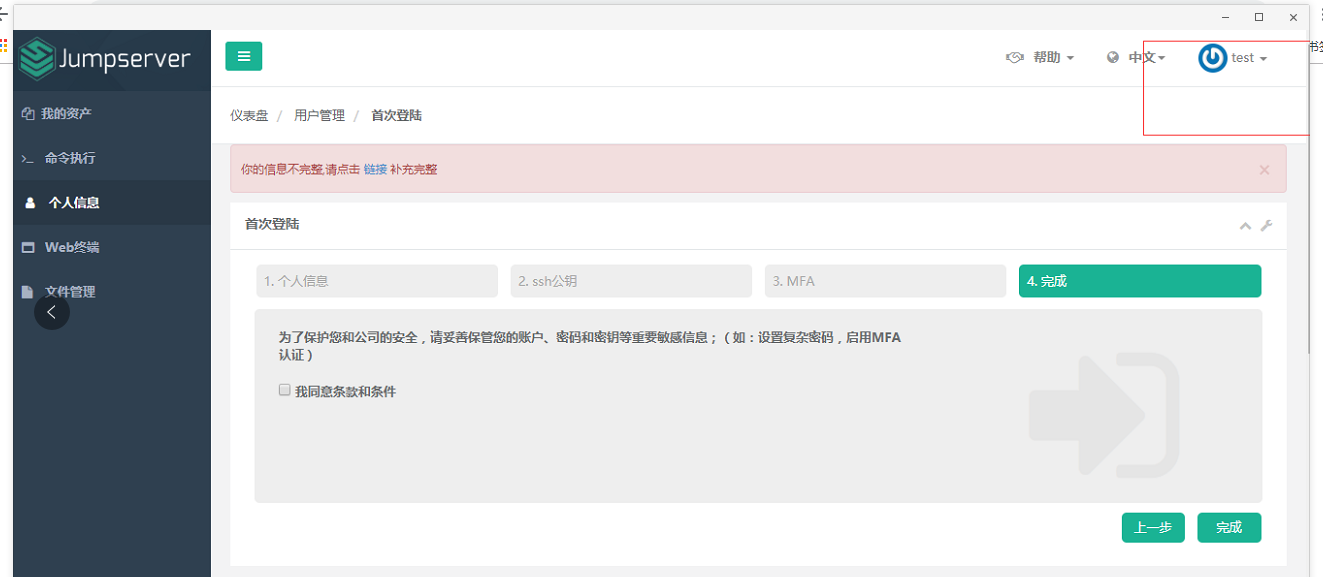Click the globe icon beside 中文
1323x577 pixels.
pos(1112,57)
